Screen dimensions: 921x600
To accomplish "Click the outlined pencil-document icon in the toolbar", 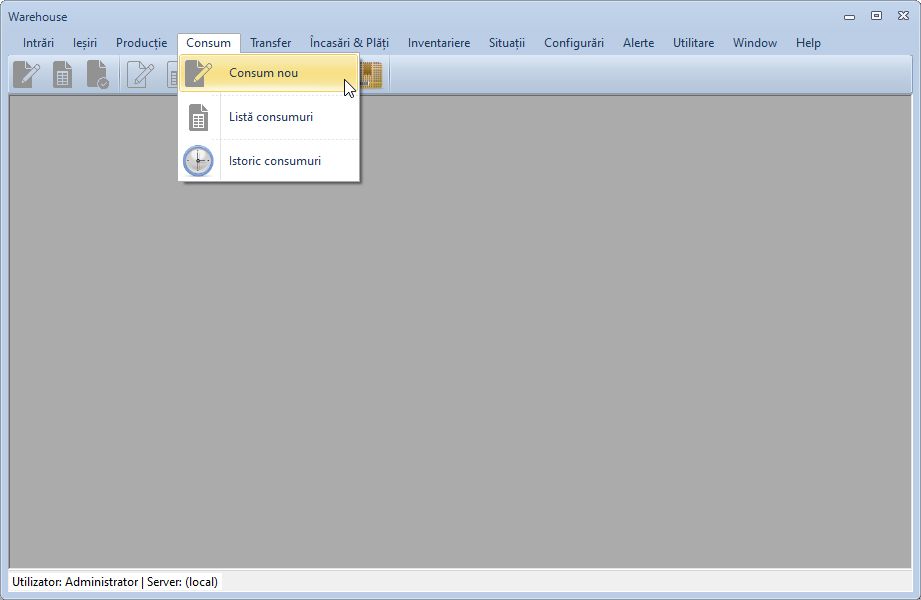I will 140,75.
